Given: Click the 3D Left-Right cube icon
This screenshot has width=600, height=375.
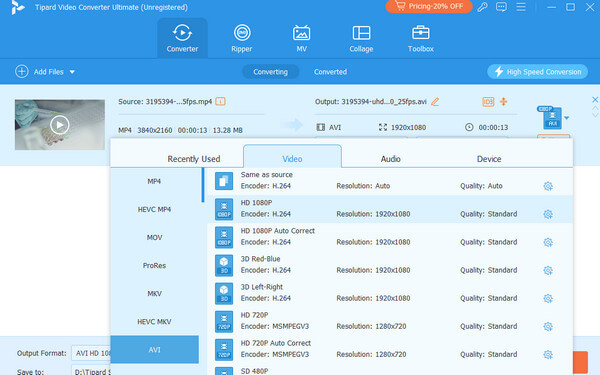Looking at the screenshot, I should [x=224, y=293].
